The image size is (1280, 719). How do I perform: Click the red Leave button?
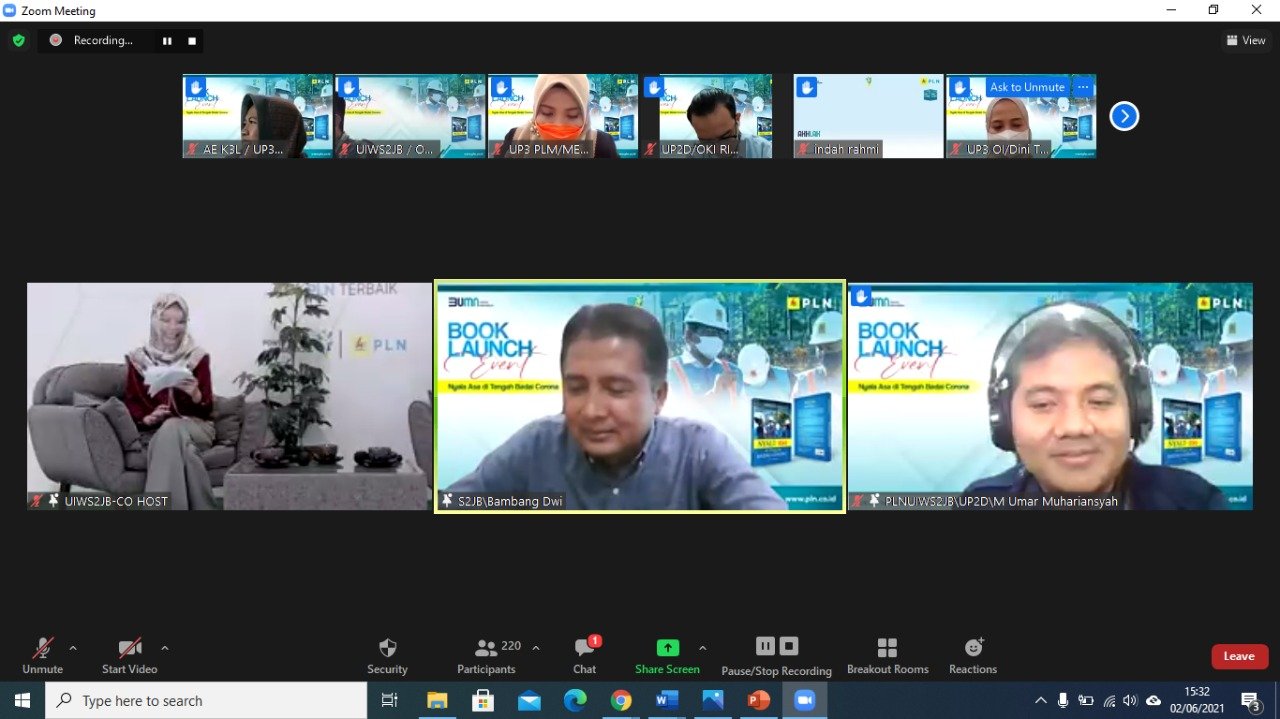[1239, 656]
